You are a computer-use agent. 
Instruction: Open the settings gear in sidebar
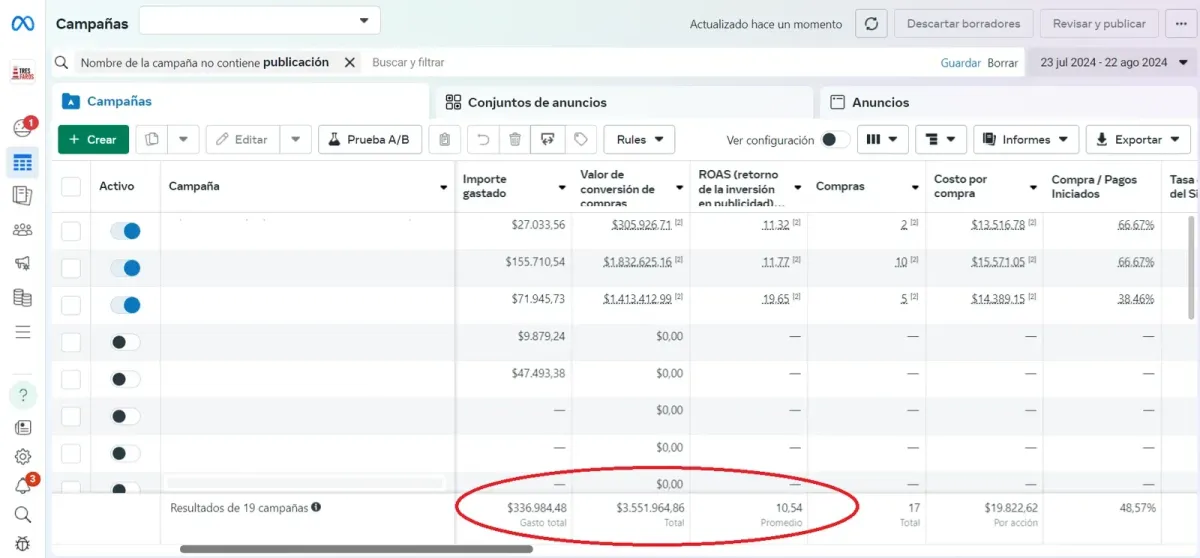[x=23, y=457]
